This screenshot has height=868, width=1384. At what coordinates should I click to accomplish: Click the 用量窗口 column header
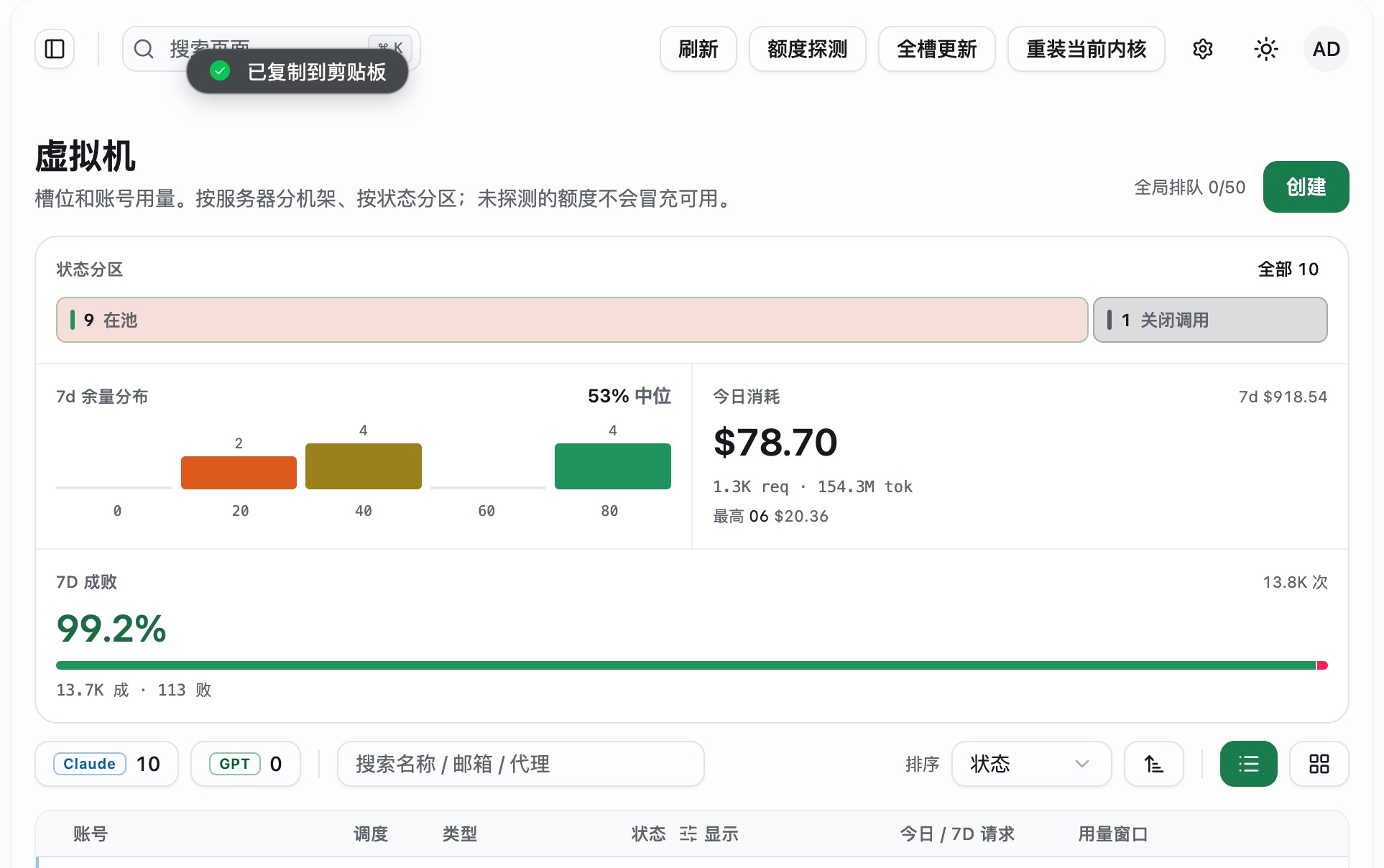pyautogui.click(x=1113, y=834)
